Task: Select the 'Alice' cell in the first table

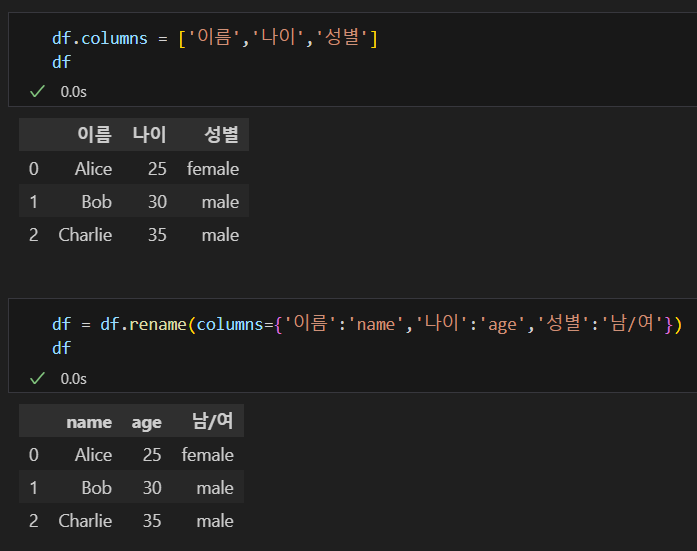Action: [93, 169]
